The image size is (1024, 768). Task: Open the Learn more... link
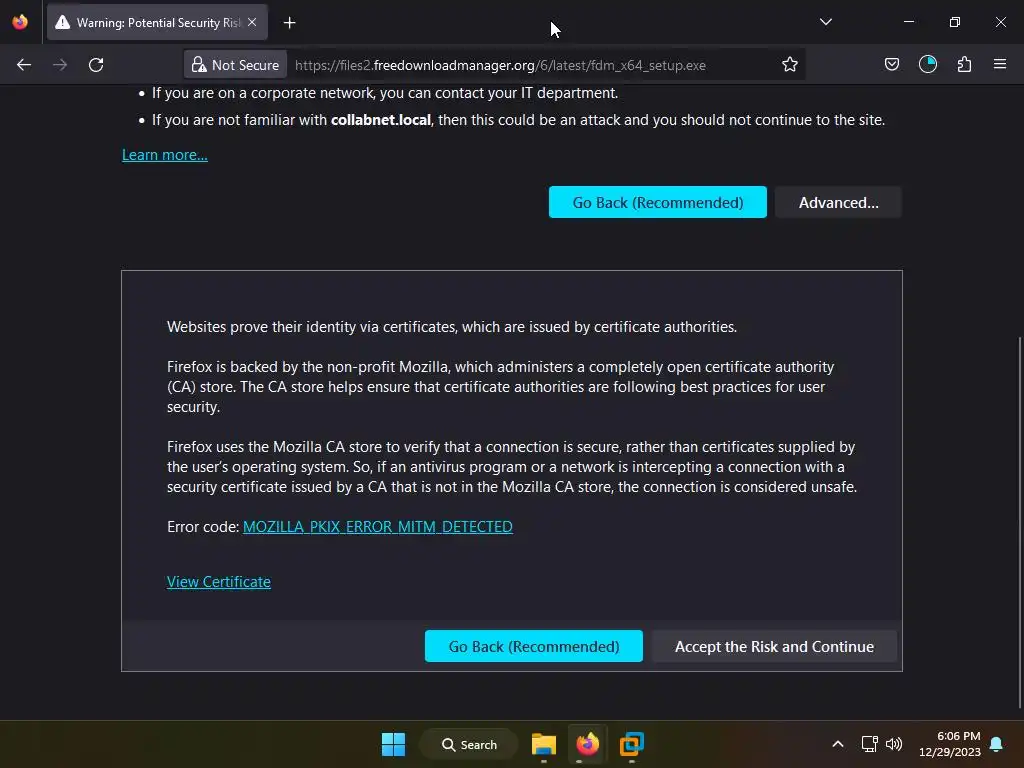[165, 155]
